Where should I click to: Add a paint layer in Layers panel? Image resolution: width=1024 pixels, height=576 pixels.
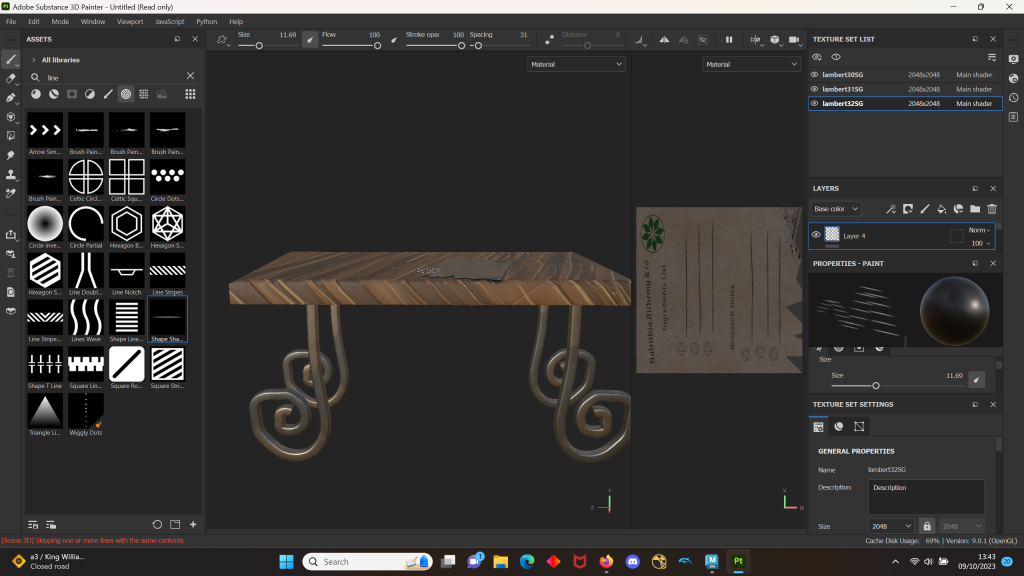pos(925,209)
